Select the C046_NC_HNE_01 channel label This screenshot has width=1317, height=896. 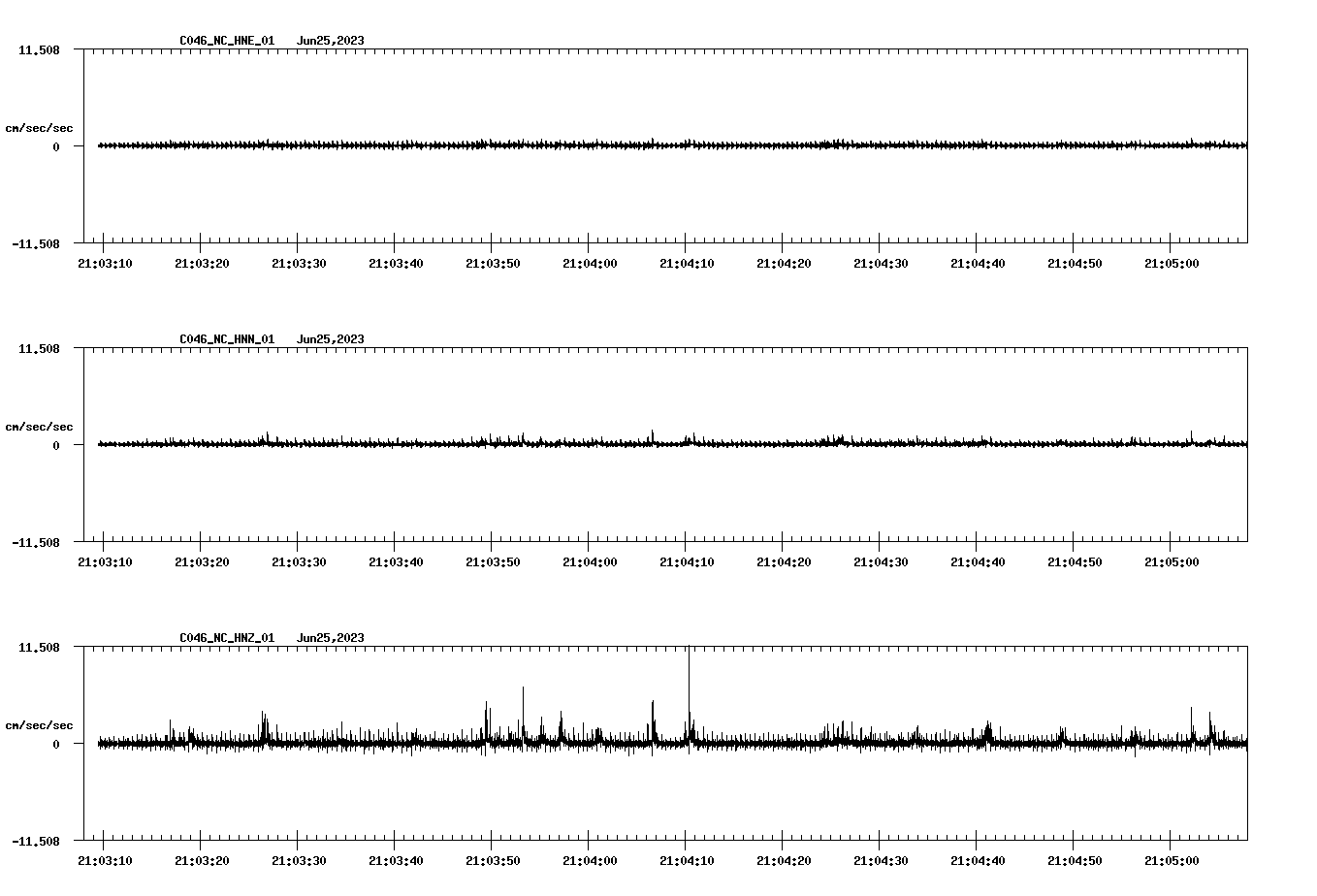tap(225, 41)
